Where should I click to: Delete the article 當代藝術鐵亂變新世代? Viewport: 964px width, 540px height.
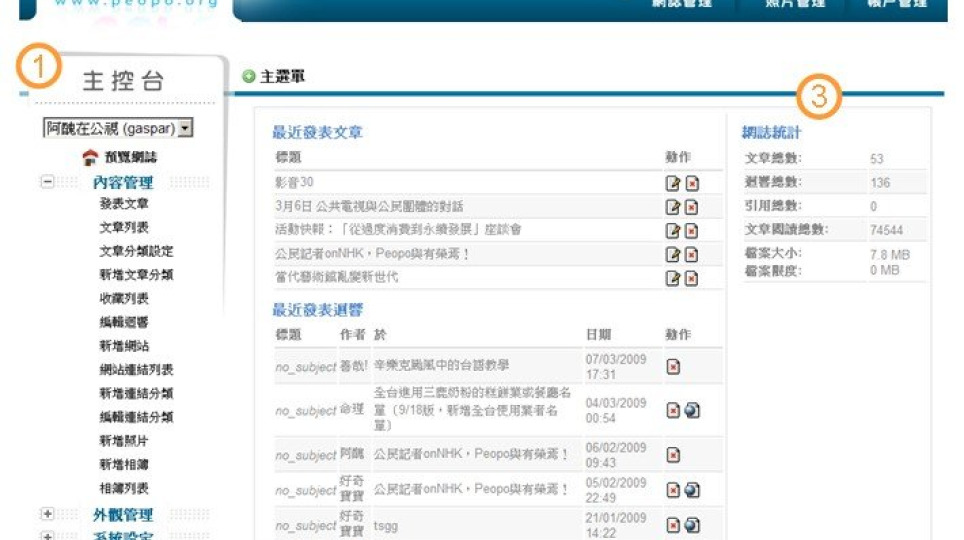pos(691,278)
